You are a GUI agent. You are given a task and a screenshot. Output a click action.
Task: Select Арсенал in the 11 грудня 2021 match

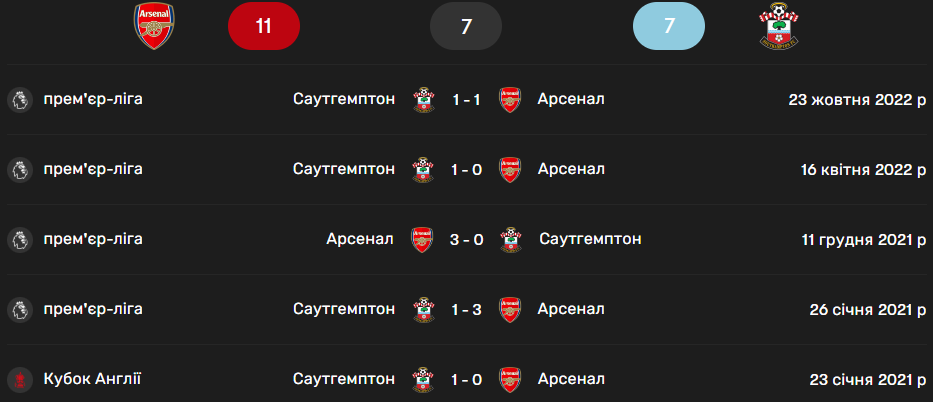point(360,239)
